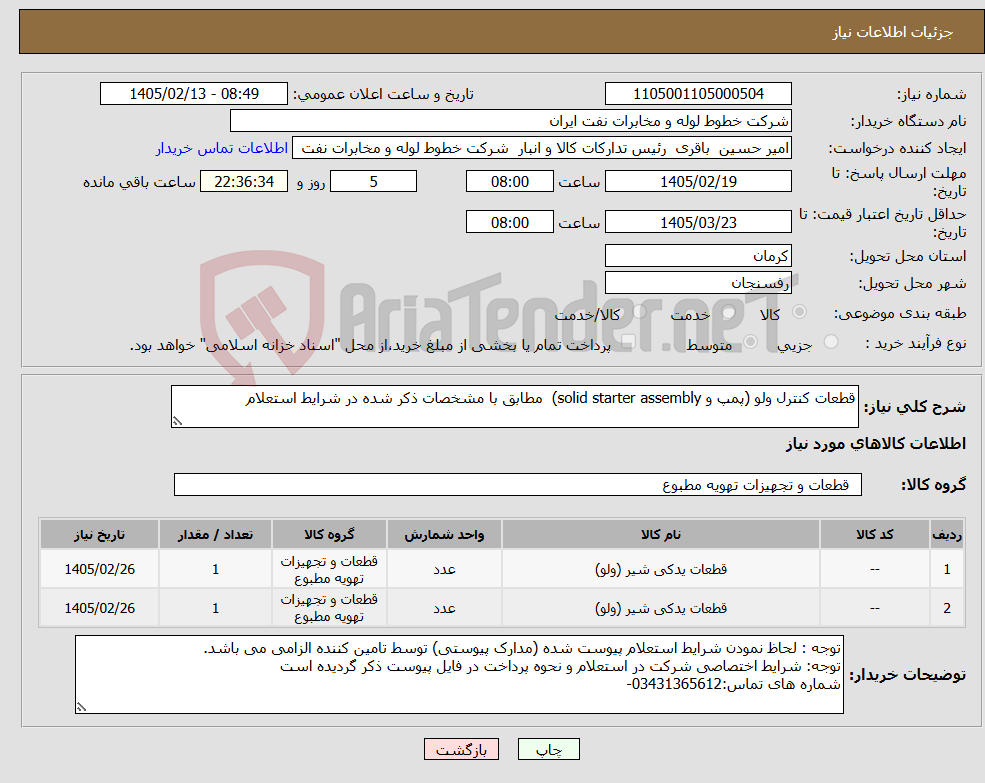Click the response deadline date 1405/02/19
The image size is (985, 783).
pos(698,182)
